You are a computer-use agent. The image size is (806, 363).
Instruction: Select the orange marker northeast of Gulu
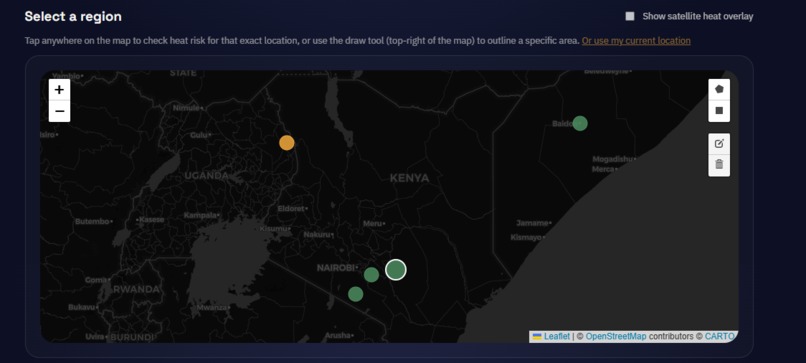pyautogui.click(x=287, y=142)
